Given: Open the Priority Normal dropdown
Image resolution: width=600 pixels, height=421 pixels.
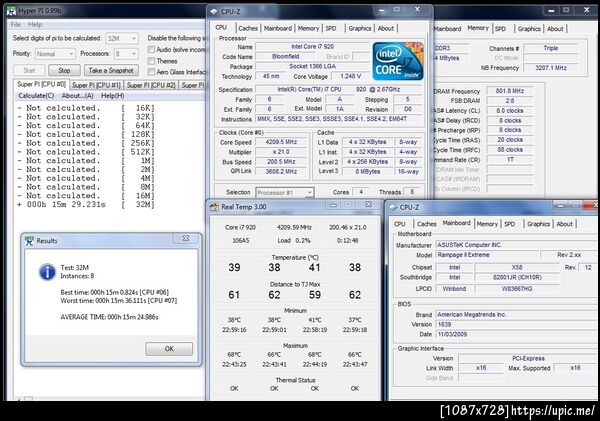Looking at the screenshot, I should [55, 54].
